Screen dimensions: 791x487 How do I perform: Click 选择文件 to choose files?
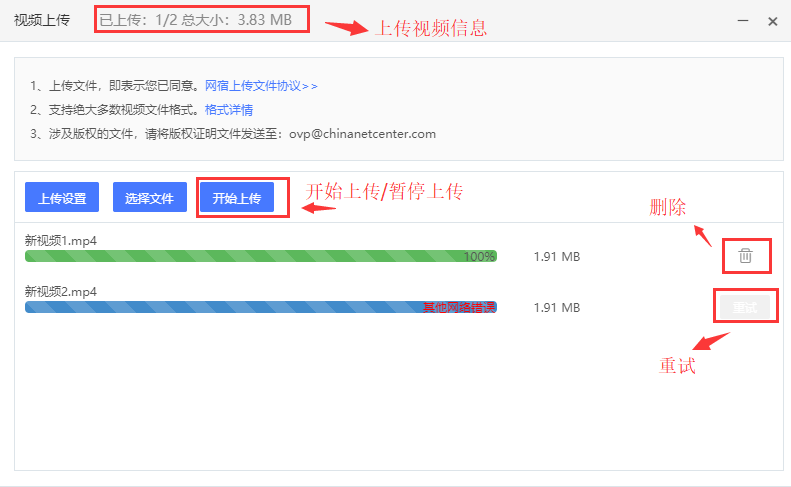click(150, 197)
